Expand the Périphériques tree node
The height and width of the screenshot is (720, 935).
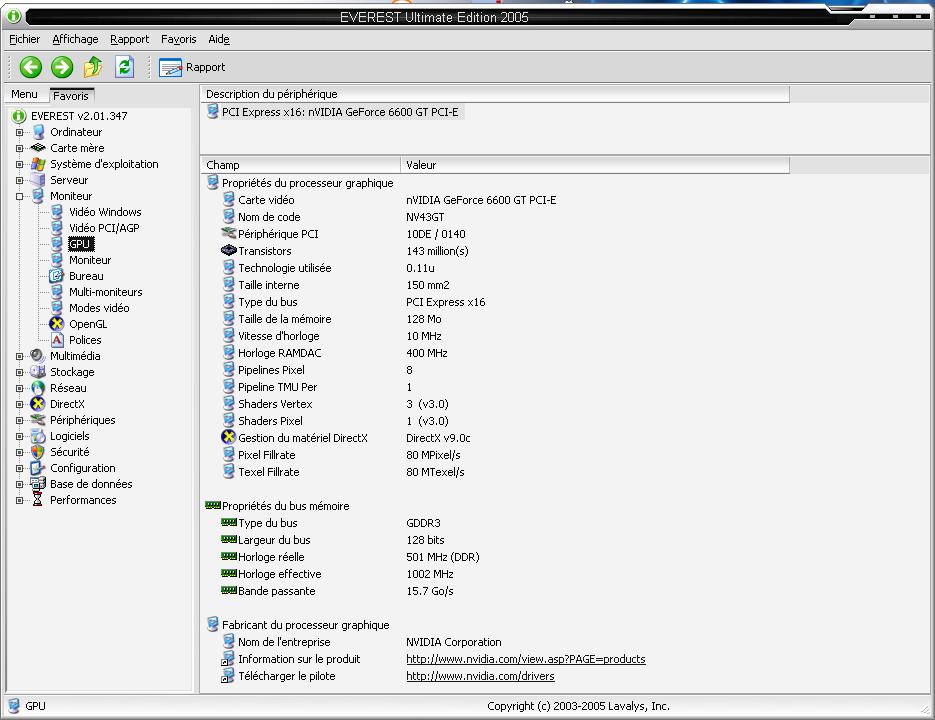pyautogui.click(x=20, y=421)
